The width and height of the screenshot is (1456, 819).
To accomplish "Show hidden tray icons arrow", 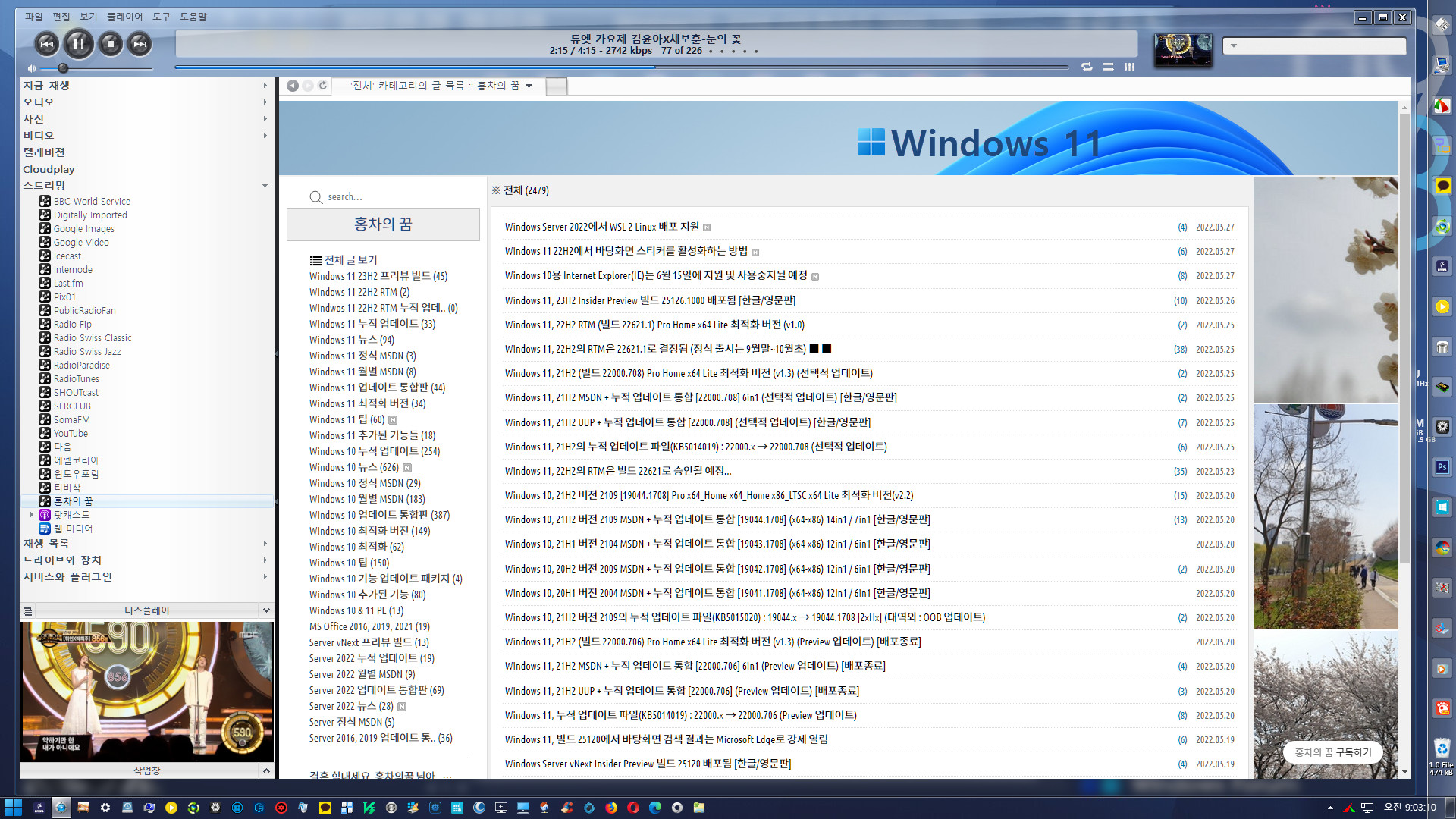I will tap(1330, 808).
